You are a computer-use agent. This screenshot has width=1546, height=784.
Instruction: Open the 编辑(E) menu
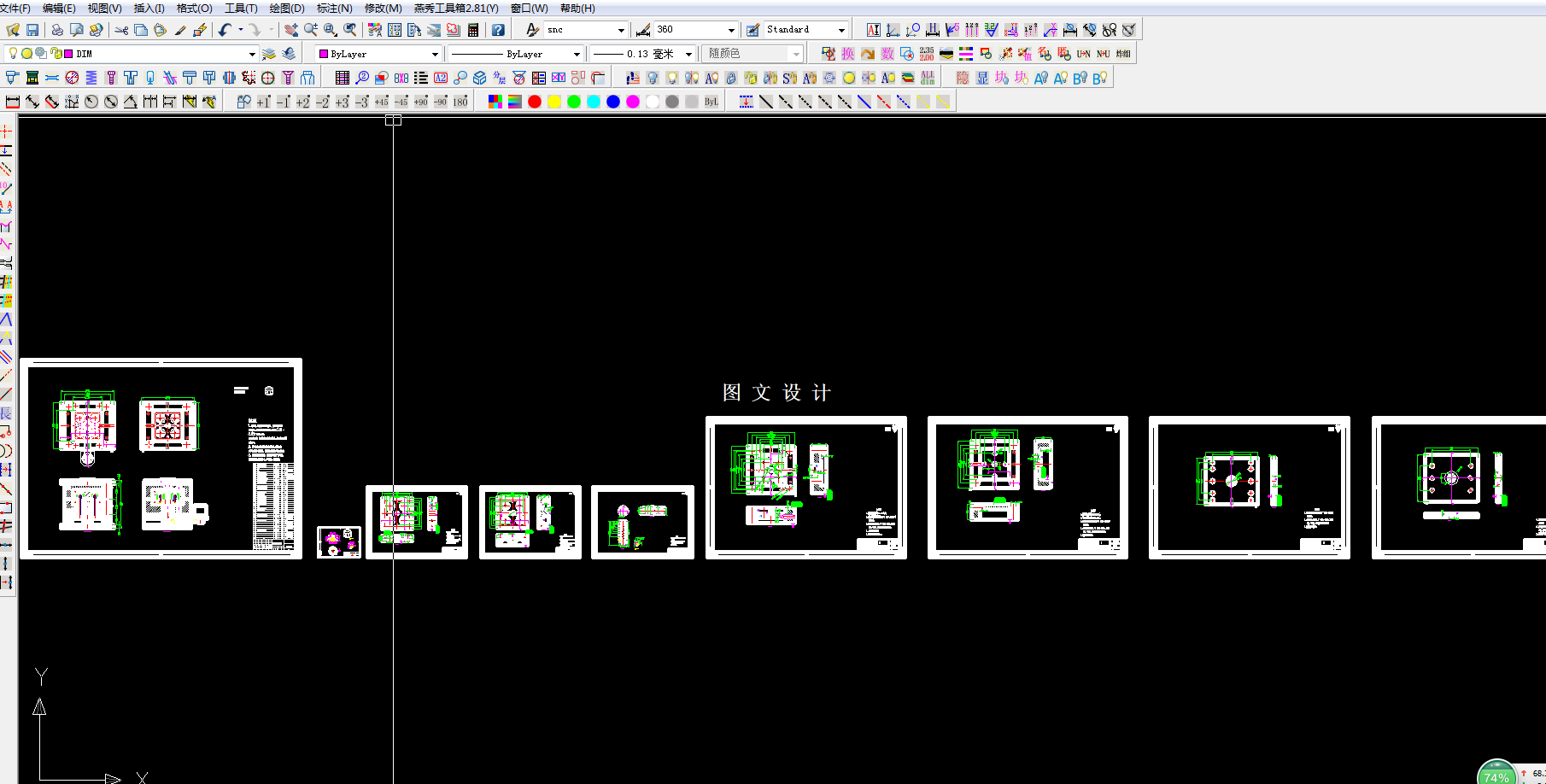pyautogui.click(x=59, y=9)
